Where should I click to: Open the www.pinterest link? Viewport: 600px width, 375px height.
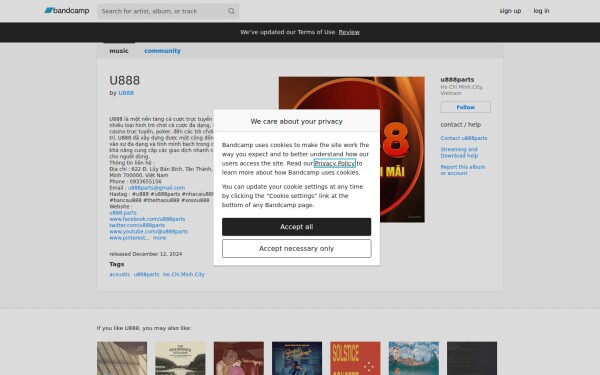pos(129,238)
